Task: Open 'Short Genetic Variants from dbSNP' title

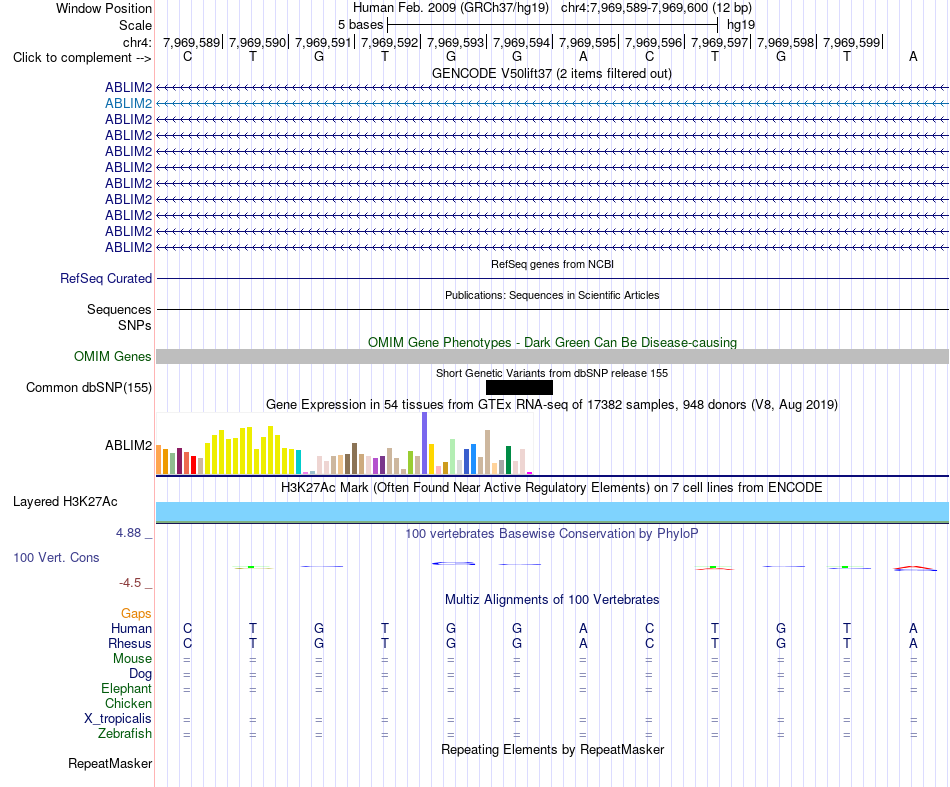Action: pos(551,373)
